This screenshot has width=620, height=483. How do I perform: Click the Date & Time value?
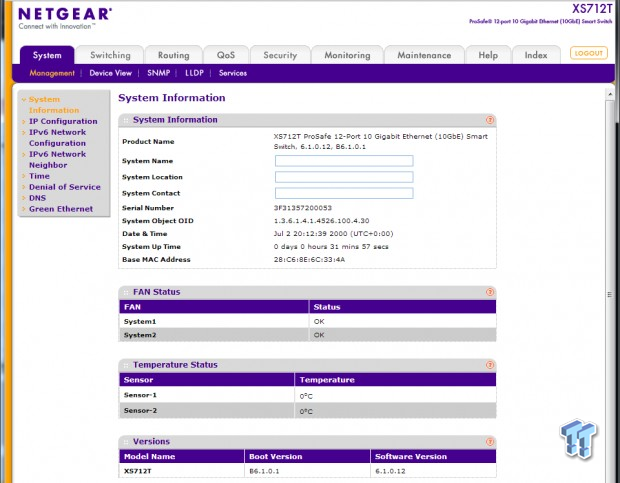333,234
